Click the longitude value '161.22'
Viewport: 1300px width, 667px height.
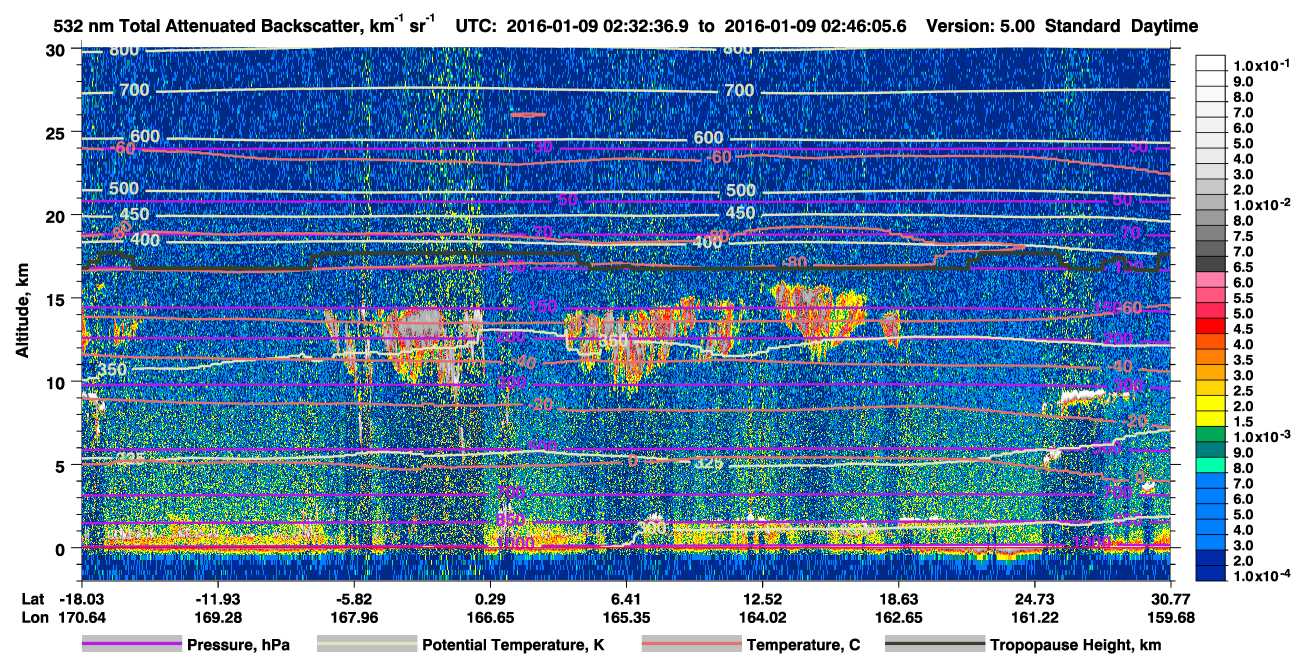pyautogui.click(x=1035, y=618)
